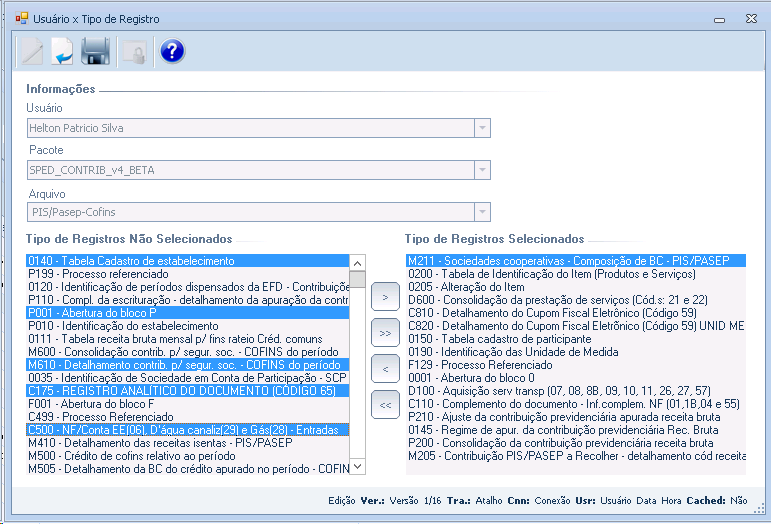
Task: Select C499 - Processo Referenciado
Action: coord(187,417)
